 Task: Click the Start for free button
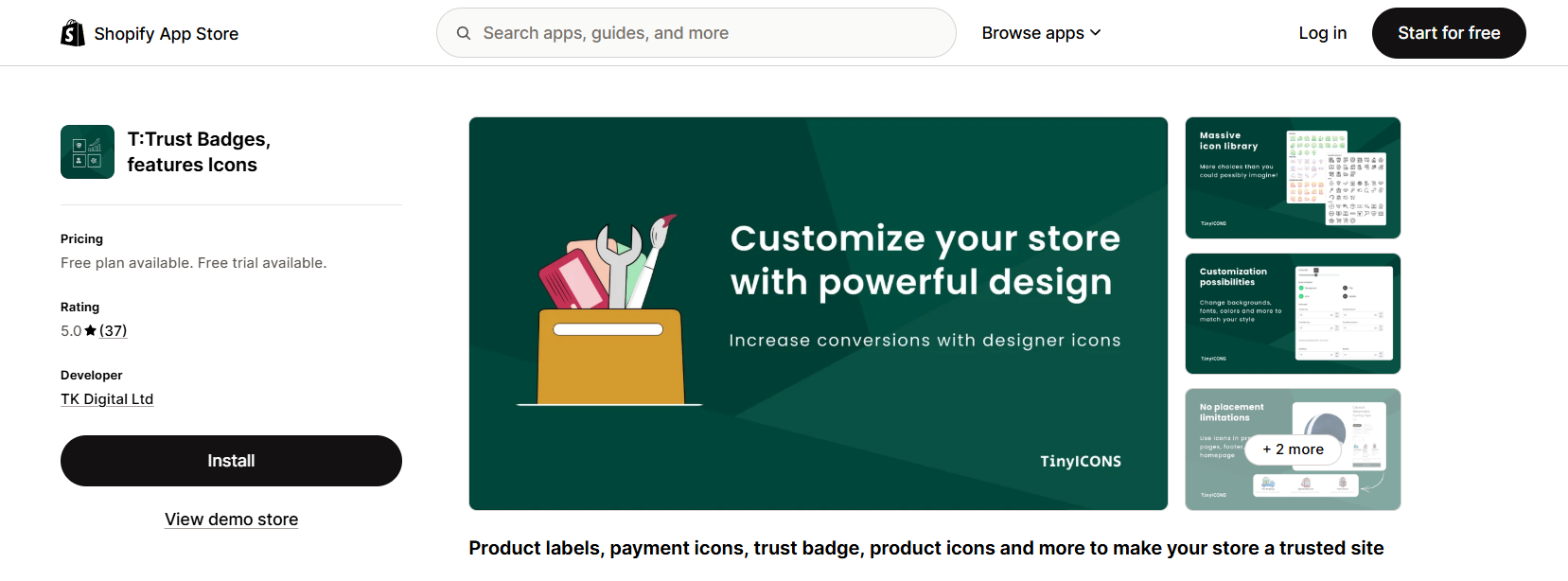[1449, 33]
